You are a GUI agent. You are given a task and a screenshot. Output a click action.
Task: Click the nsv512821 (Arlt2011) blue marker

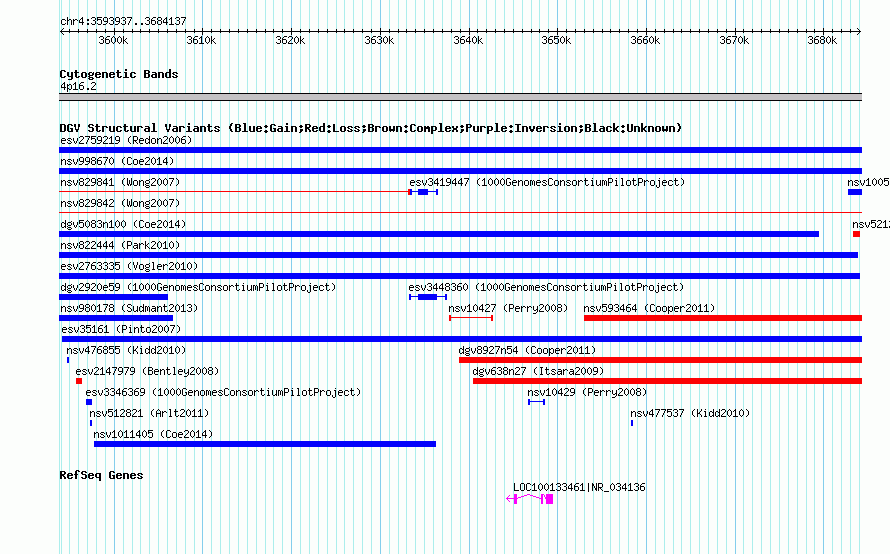click(x=91, y=423)
